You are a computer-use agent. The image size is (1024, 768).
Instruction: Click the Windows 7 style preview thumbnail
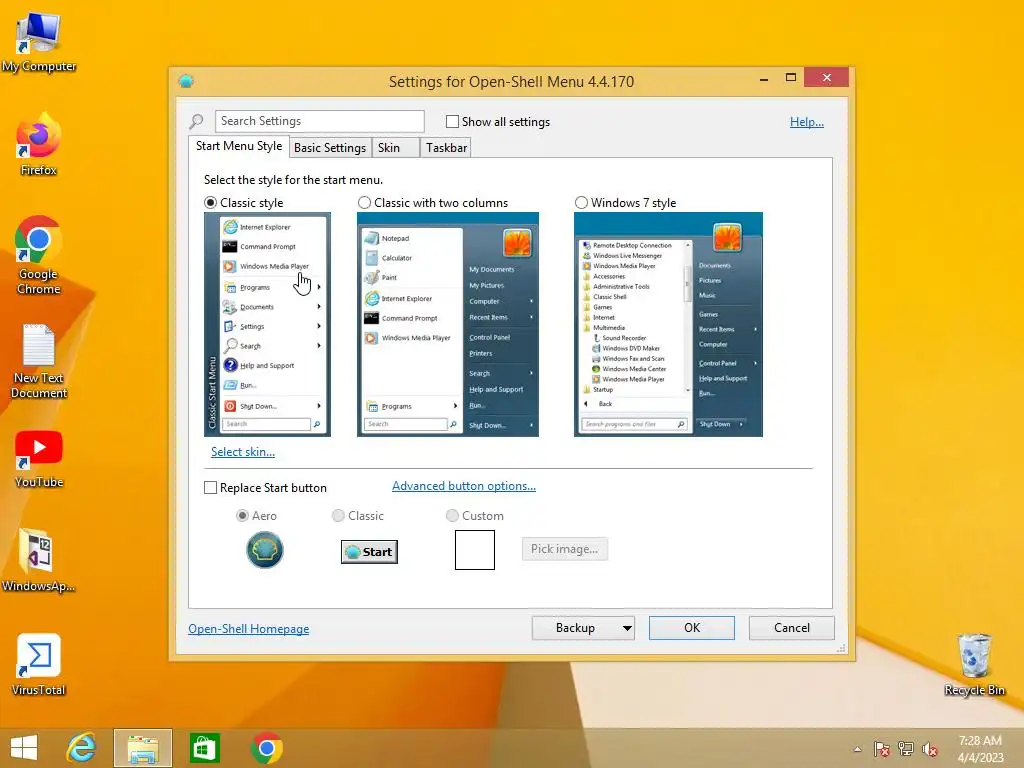click(668, 324)
